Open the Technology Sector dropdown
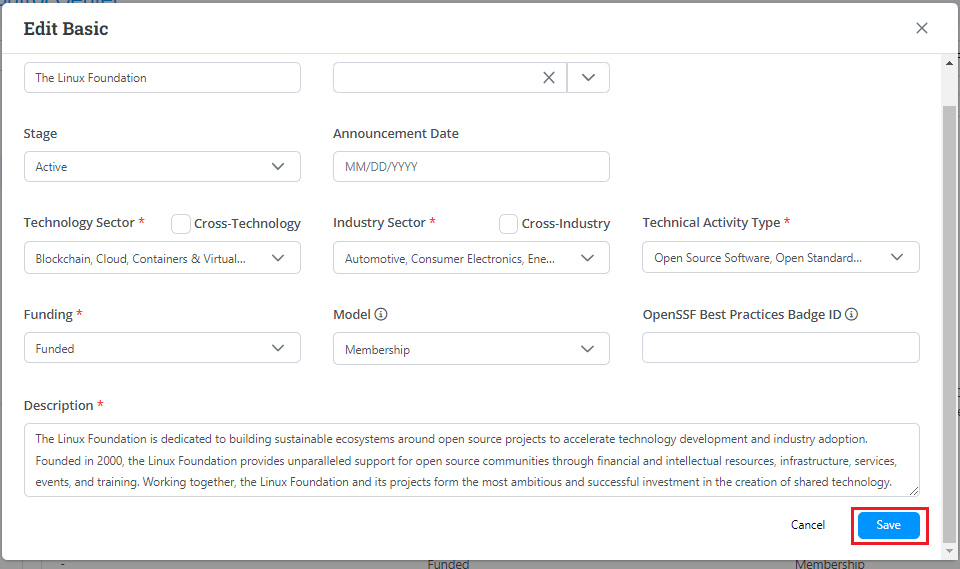 point(162,259)
